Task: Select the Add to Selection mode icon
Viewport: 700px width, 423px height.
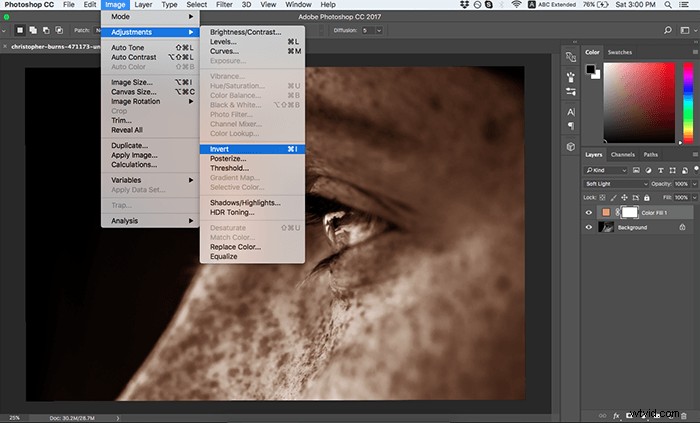Action: [x=33, y=30]
